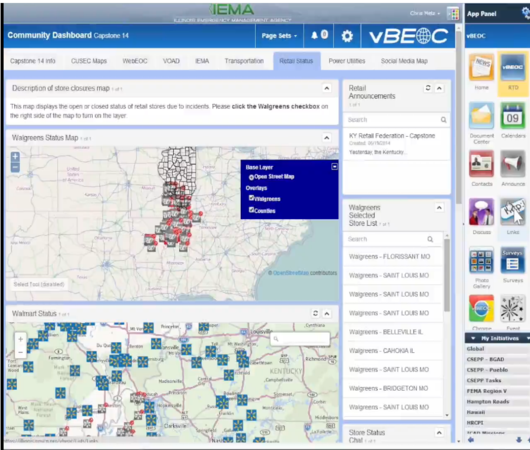The height and width of the screenshot is (450, 530).
Task: Click the Select Tool (disabled) button
Action: [x=39, y=284]
